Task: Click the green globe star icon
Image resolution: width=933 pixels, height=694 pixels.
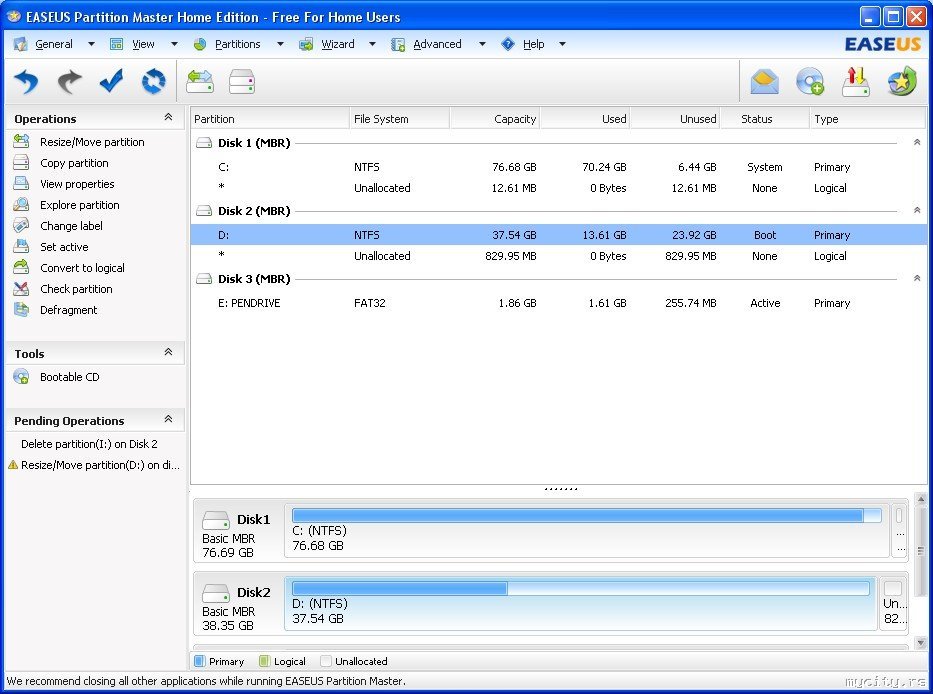Action: click(x=902, y=81)
